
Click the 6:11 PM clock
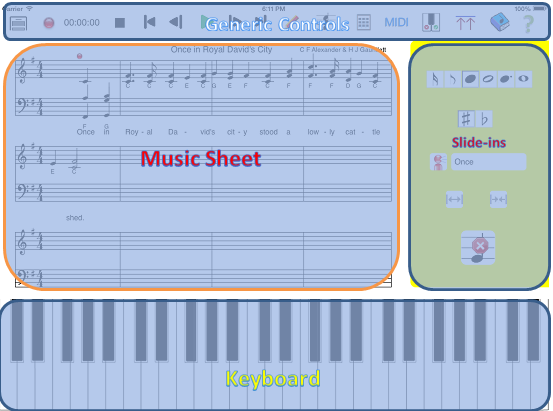[x=274, y=9]
